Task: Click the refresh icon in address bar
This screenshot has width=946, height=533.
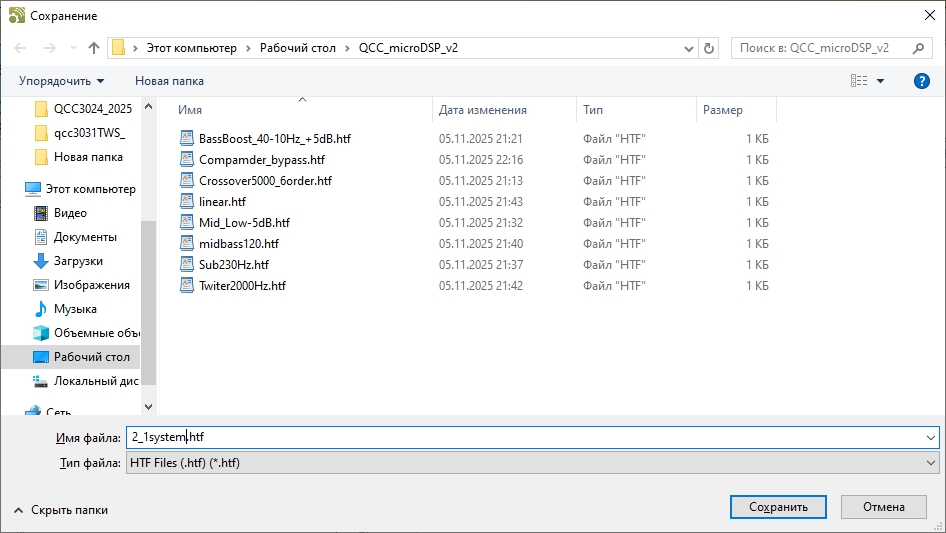Action: (710, 48)
